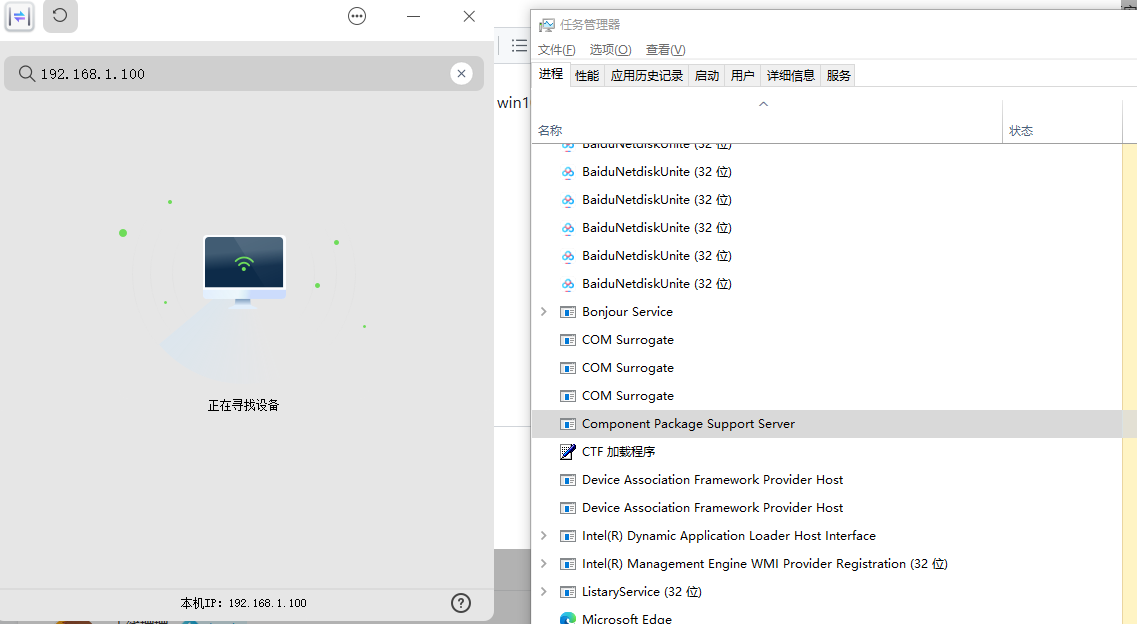Click the Component Package Support Server icon
The width and height of the screenshot is (1137, 624).
568,424
